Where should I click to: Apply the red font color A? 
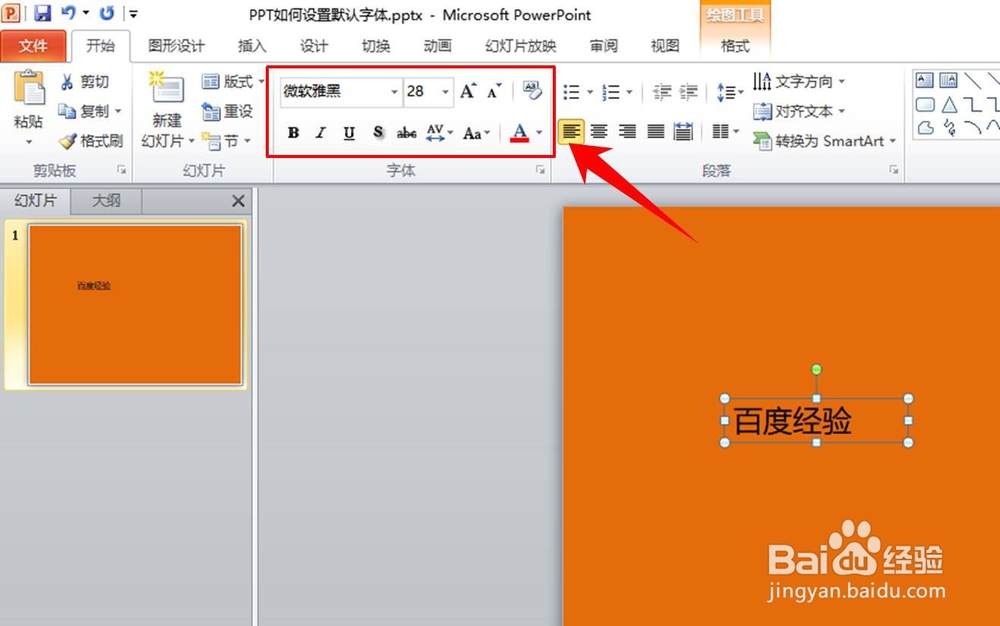(520, 133)
